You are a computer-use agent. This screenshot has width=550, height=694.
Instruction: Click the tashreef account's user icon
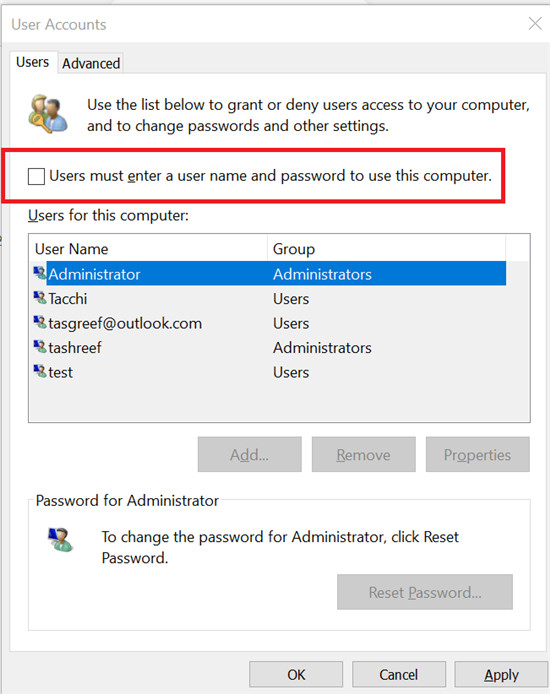(x=40, y=347)
